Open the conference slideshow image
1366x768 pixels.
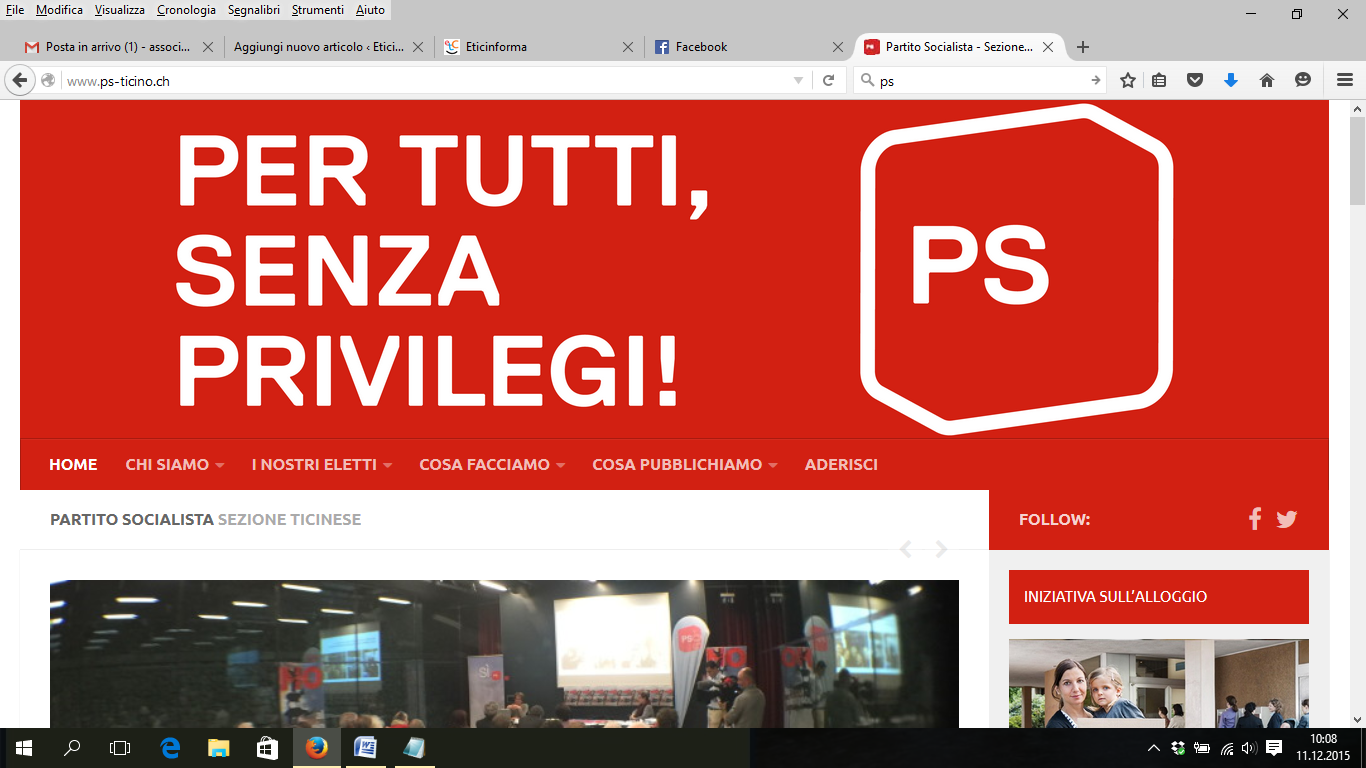tap(504, 654)
